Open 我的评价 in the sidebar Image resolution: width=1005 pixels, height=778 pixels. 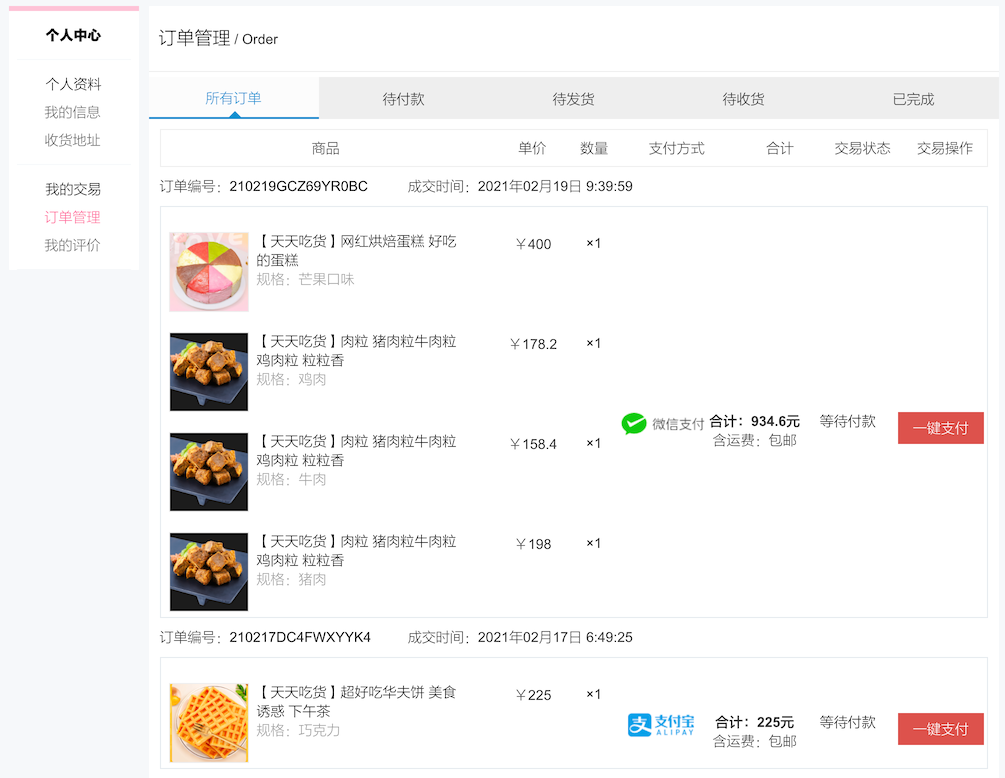[x=73, y=245]
